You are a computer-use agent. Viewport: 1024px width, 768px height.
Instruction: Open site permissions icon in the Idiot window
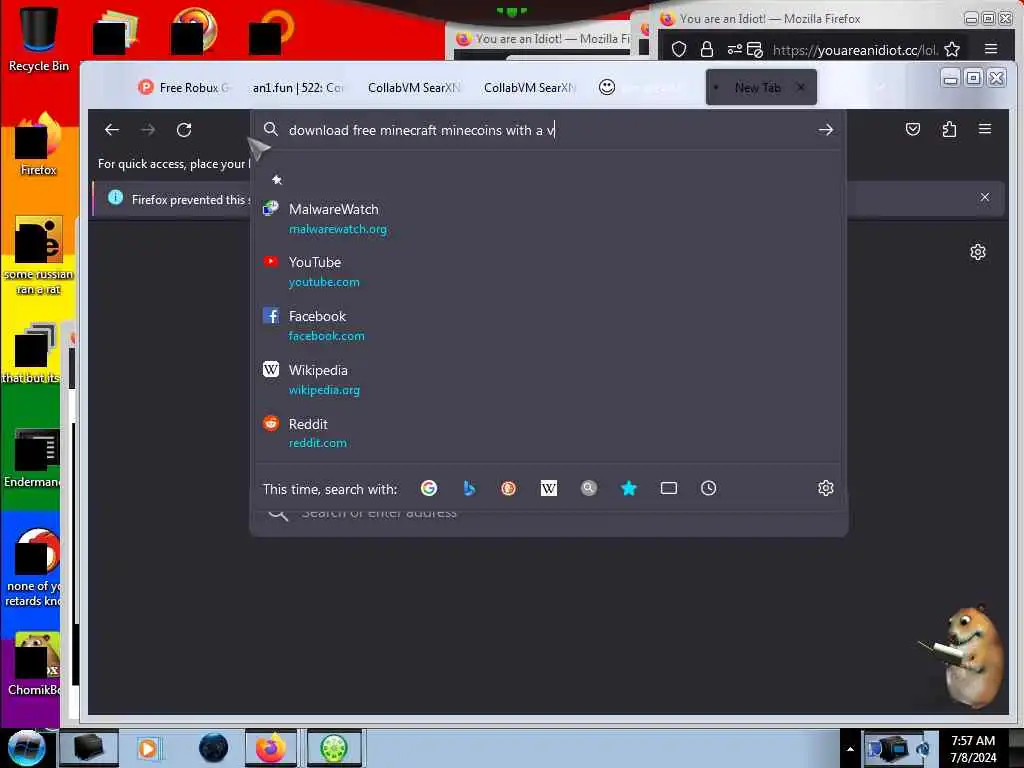pyautogui.click(x=735, y=50)
